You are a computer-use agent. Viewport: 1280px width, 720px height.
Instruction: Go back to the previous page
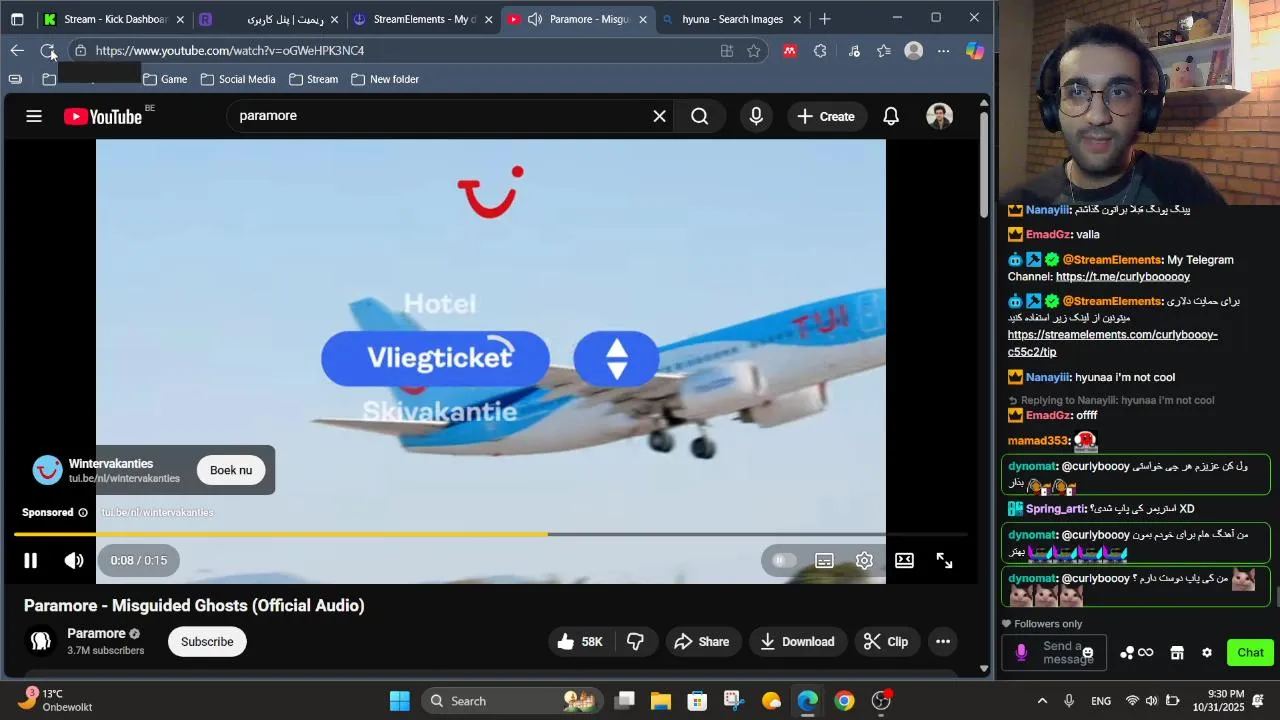click(17, 51)
